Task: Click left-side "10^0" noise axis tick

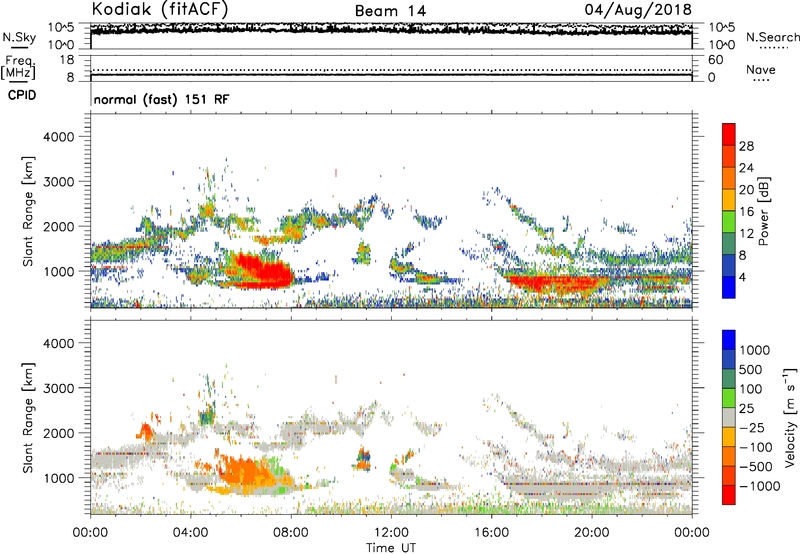Action: click(x=61, y=45)
